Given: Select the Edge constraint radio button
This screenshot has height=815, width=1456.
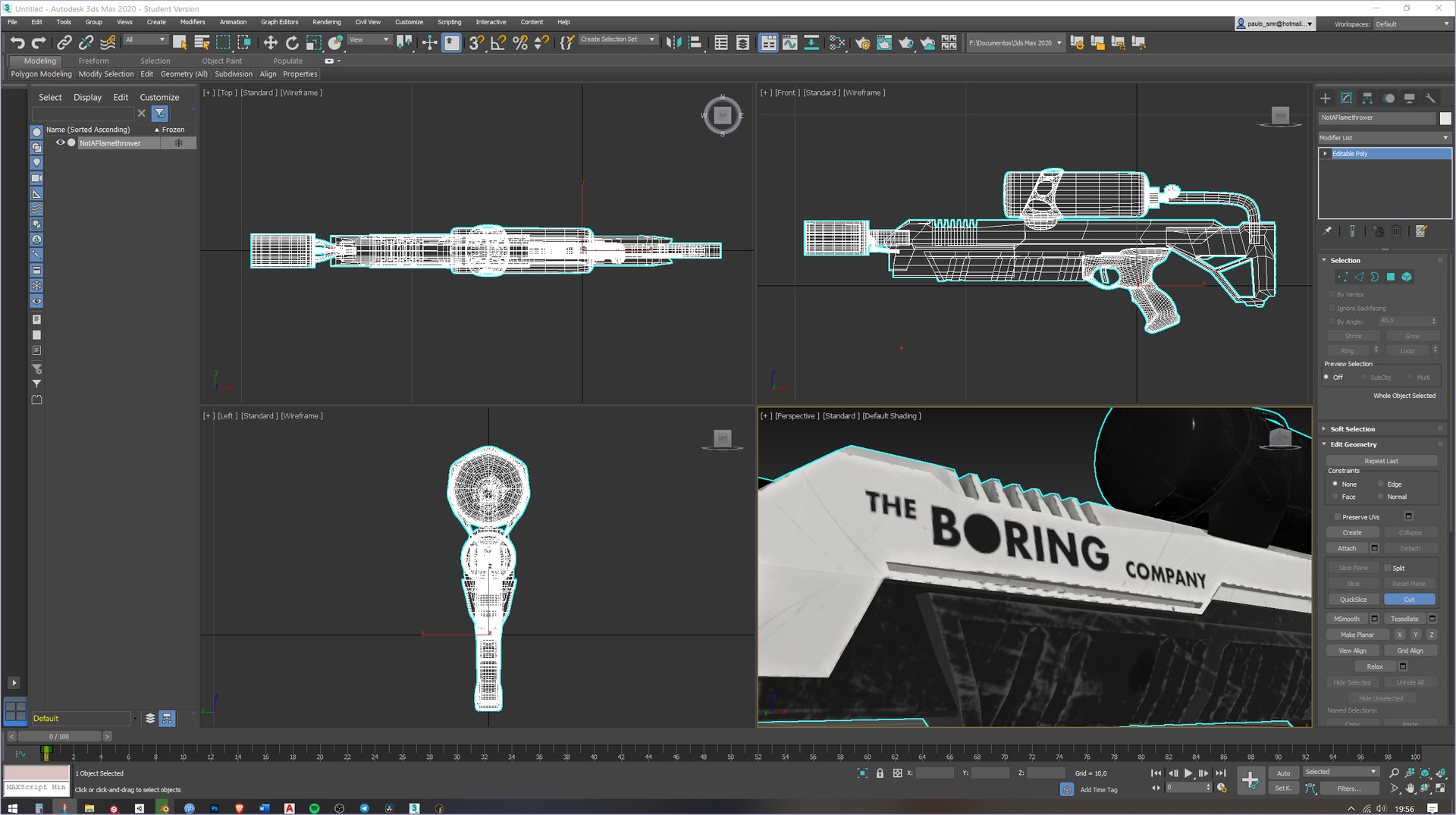Looking at the screenshot, I should point(1380,484).
